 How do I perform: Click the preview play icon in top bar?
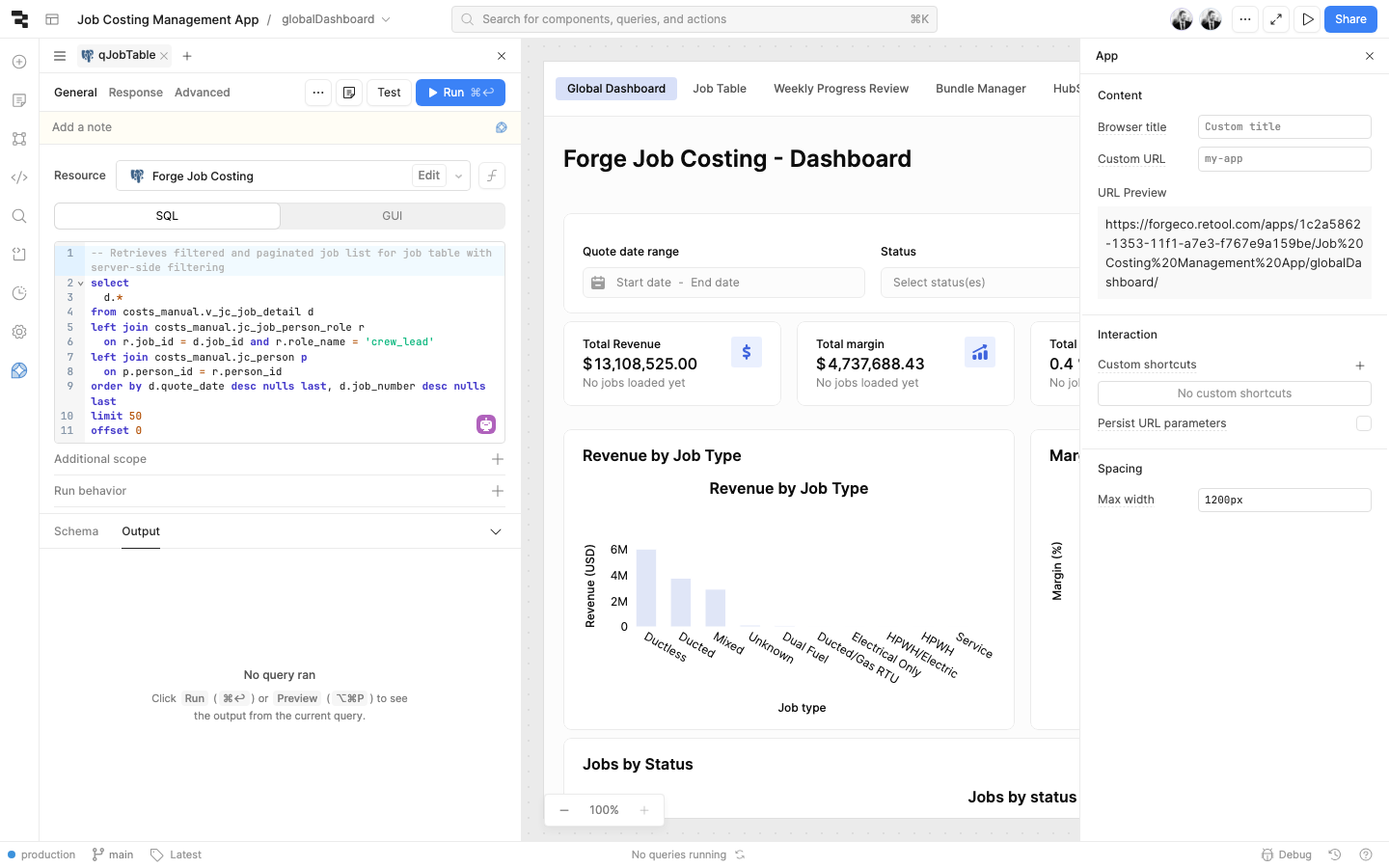coord(1307,19)
